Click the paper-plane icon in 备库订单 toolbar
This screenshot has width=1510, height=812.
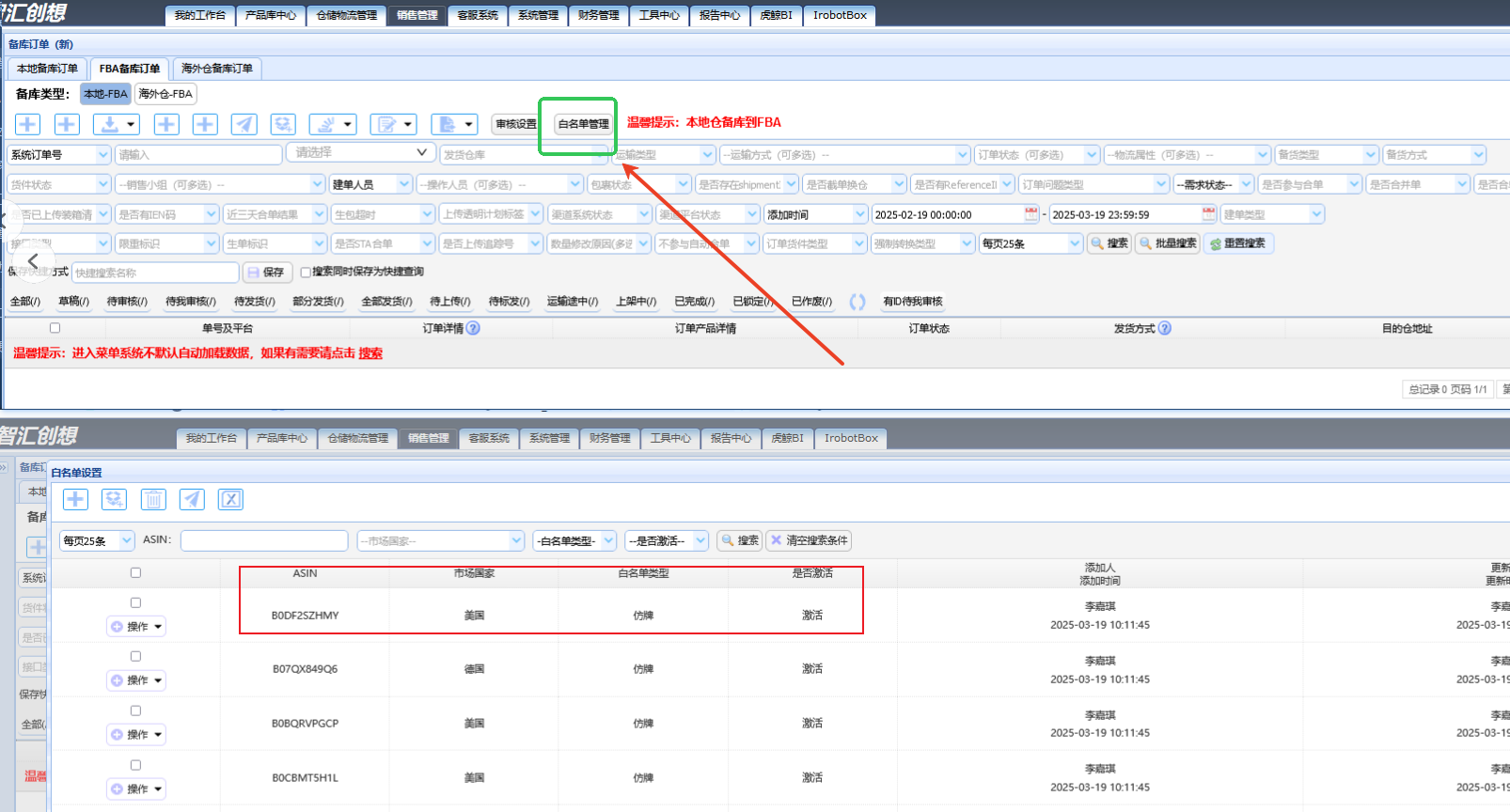click(244, 124)
